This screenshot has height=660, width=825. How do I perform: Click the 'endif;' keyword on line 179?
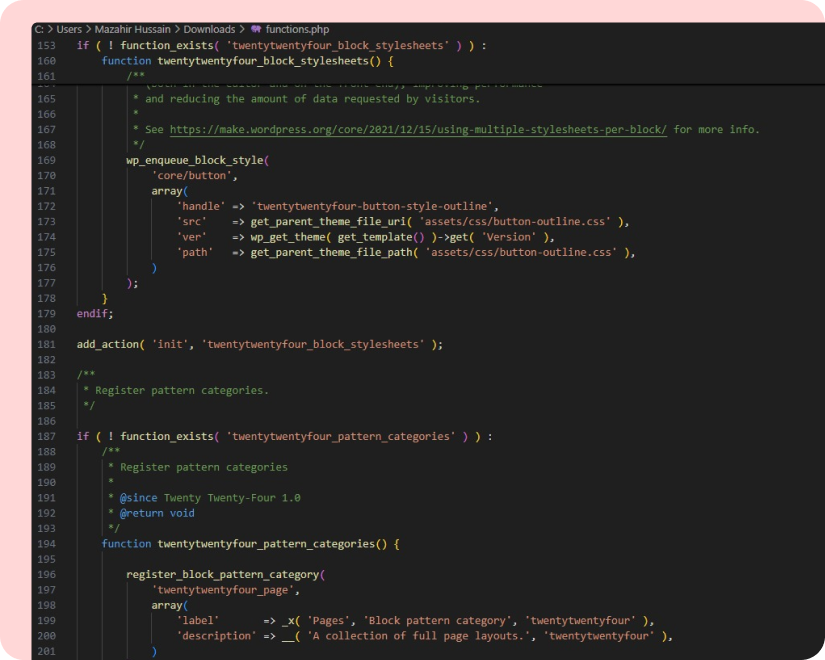pos(95,314)
